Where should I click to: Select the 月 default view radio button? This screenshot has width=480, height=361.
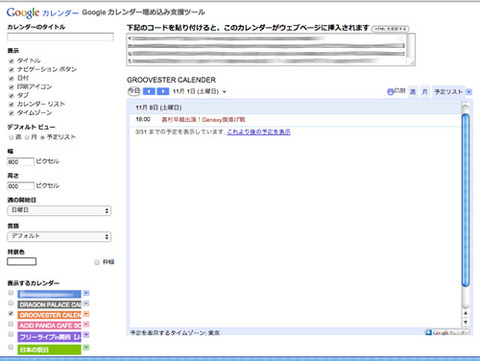[x=27, y=137]
